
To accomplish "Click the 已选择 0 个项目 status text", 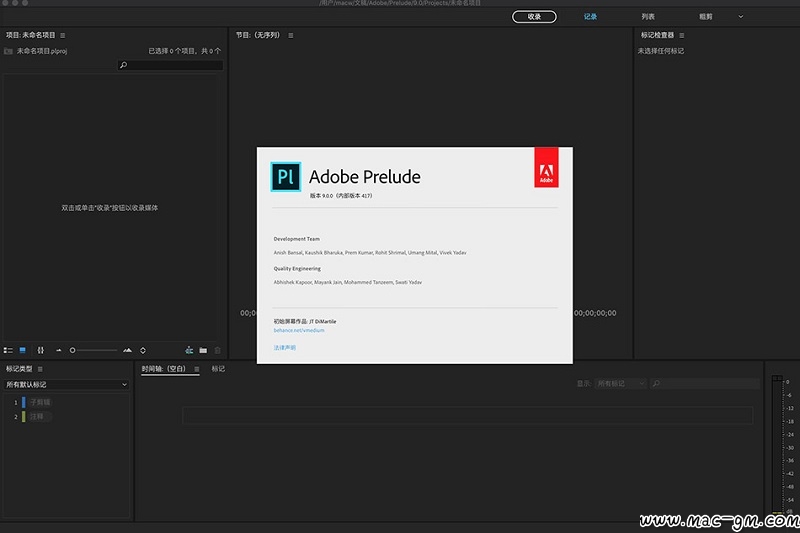I will (185, 51).
